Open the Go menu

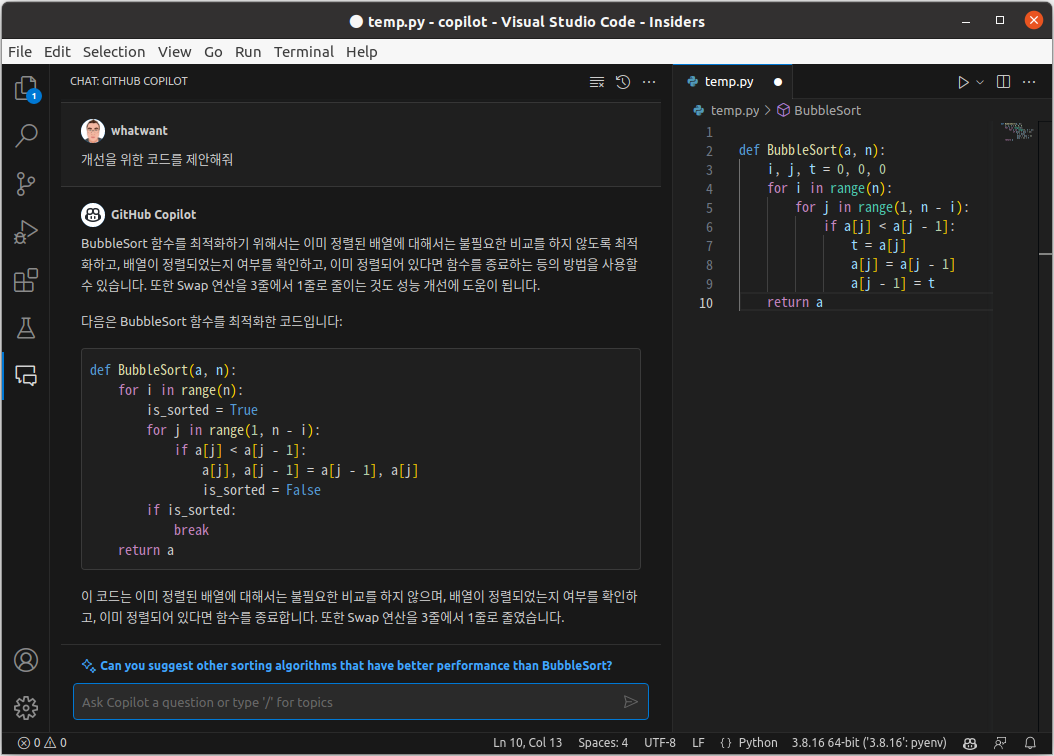click(213, 52)
